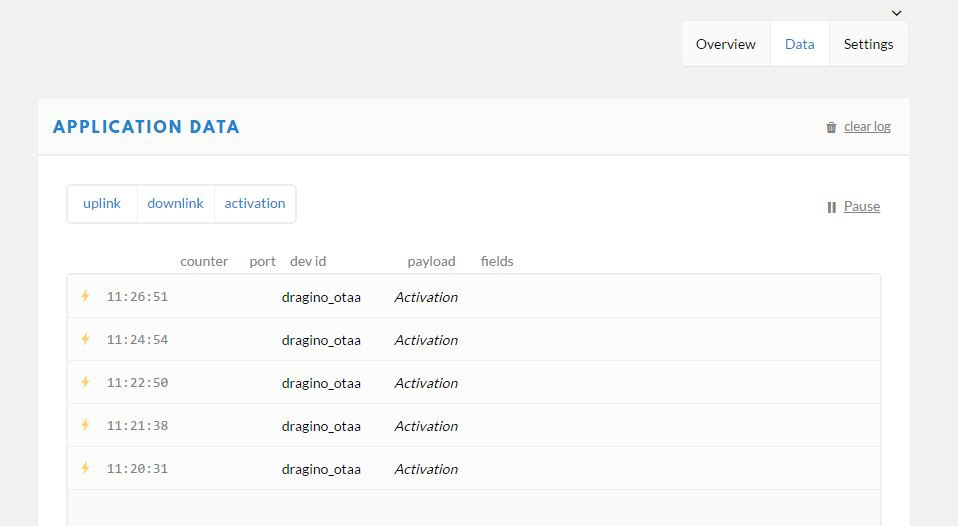958x526 pixels.
Task: Filter log by activation messages
Action: coord(255,203)
